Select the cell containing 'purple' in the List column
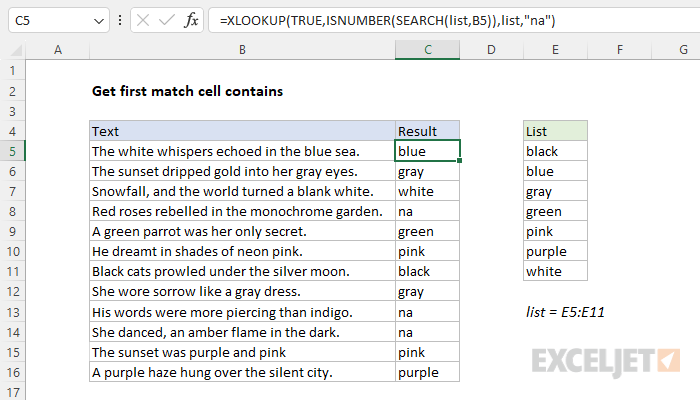 coord(555,251)
